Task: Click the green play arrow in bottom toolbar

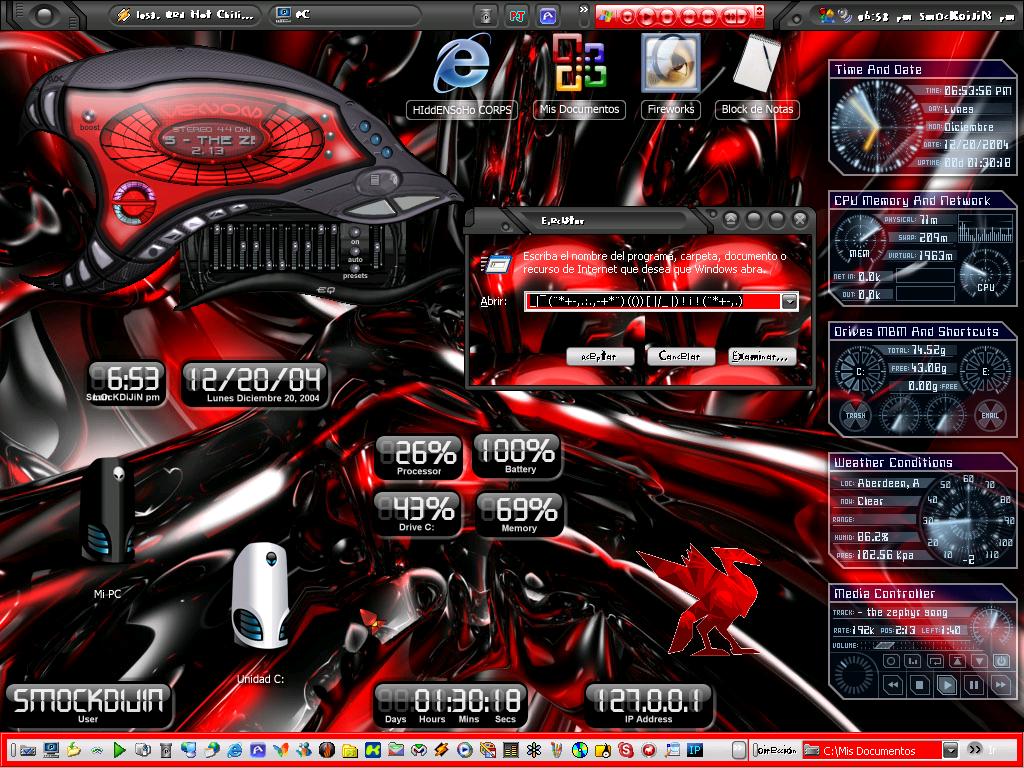Action: (120, 750)
